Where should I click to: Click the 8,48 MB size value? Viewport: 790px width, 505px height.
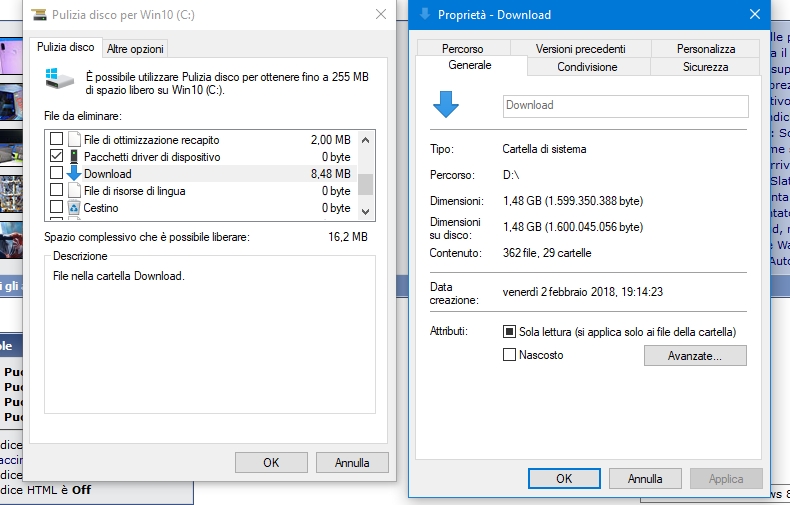(331, 174)
